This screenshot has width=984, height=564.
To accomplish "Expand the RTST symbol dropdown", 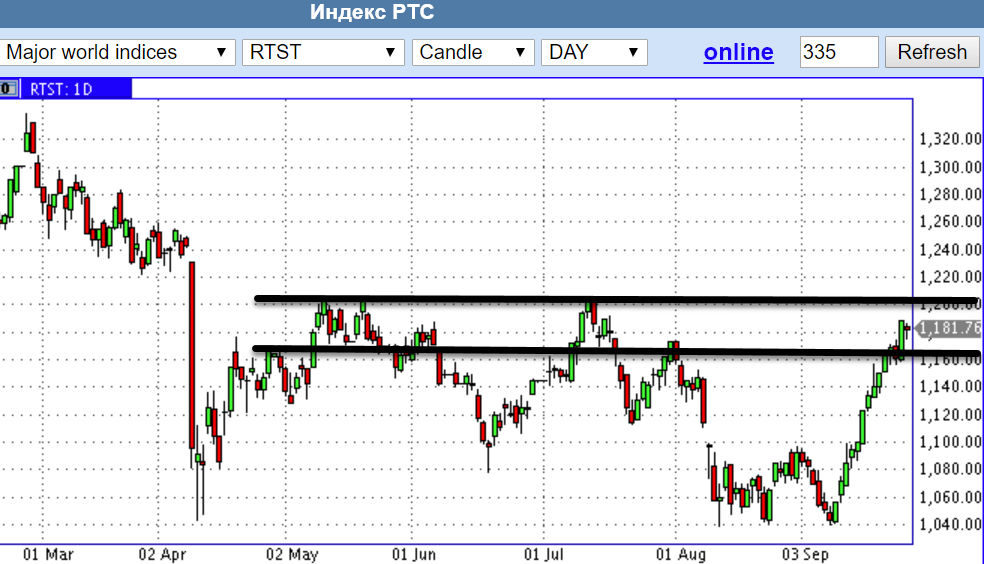I will [x=322, y=53].
